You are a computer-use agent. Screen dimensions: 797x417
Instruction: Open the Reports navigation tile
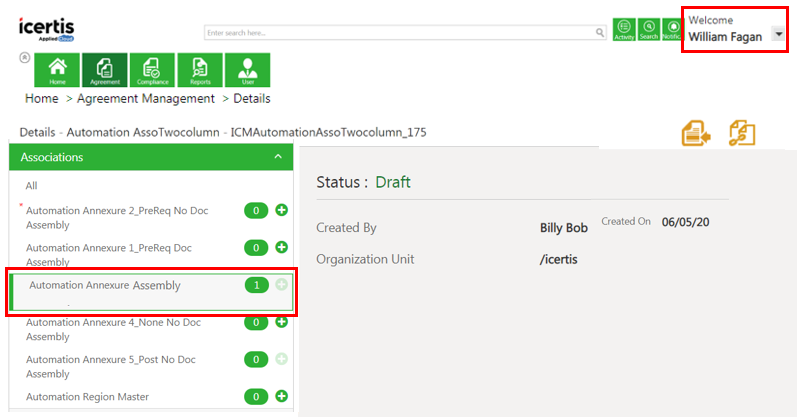tap(199, 69)
